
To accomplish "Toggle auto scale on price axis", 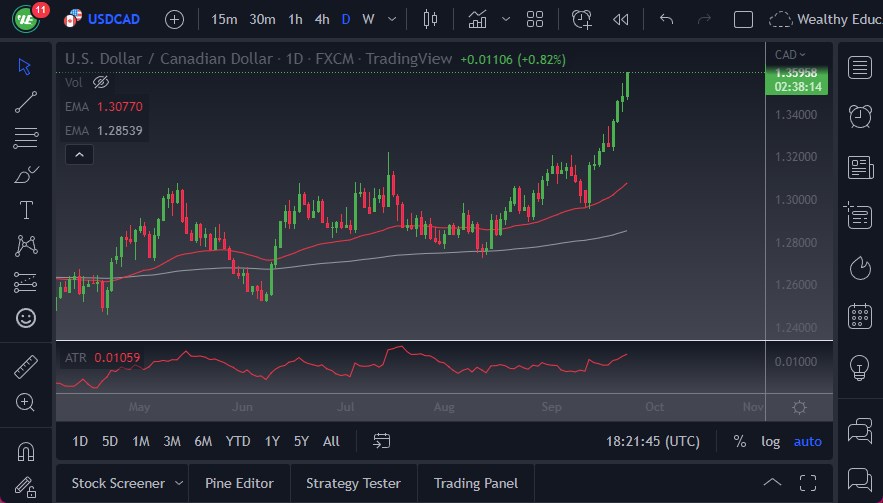I will click(x=807, y=441).
